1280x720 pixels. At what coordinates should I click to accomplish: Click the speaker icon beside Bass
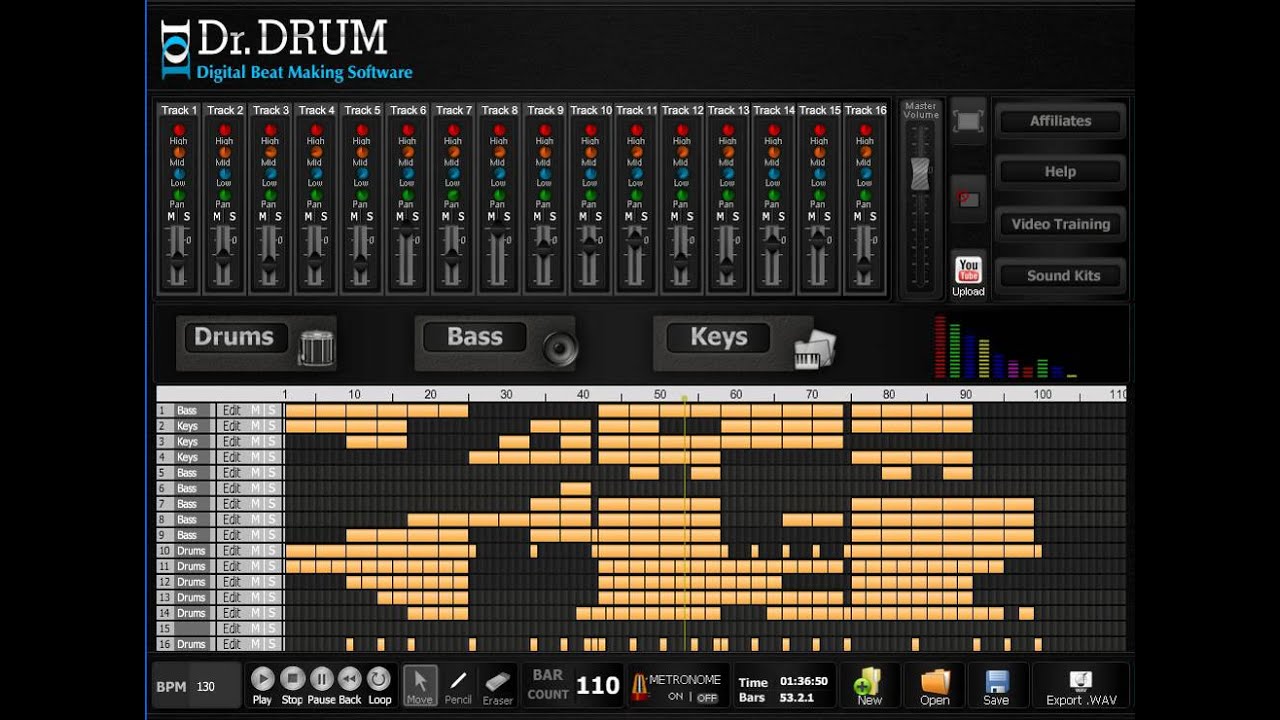[x=560, y=348]
